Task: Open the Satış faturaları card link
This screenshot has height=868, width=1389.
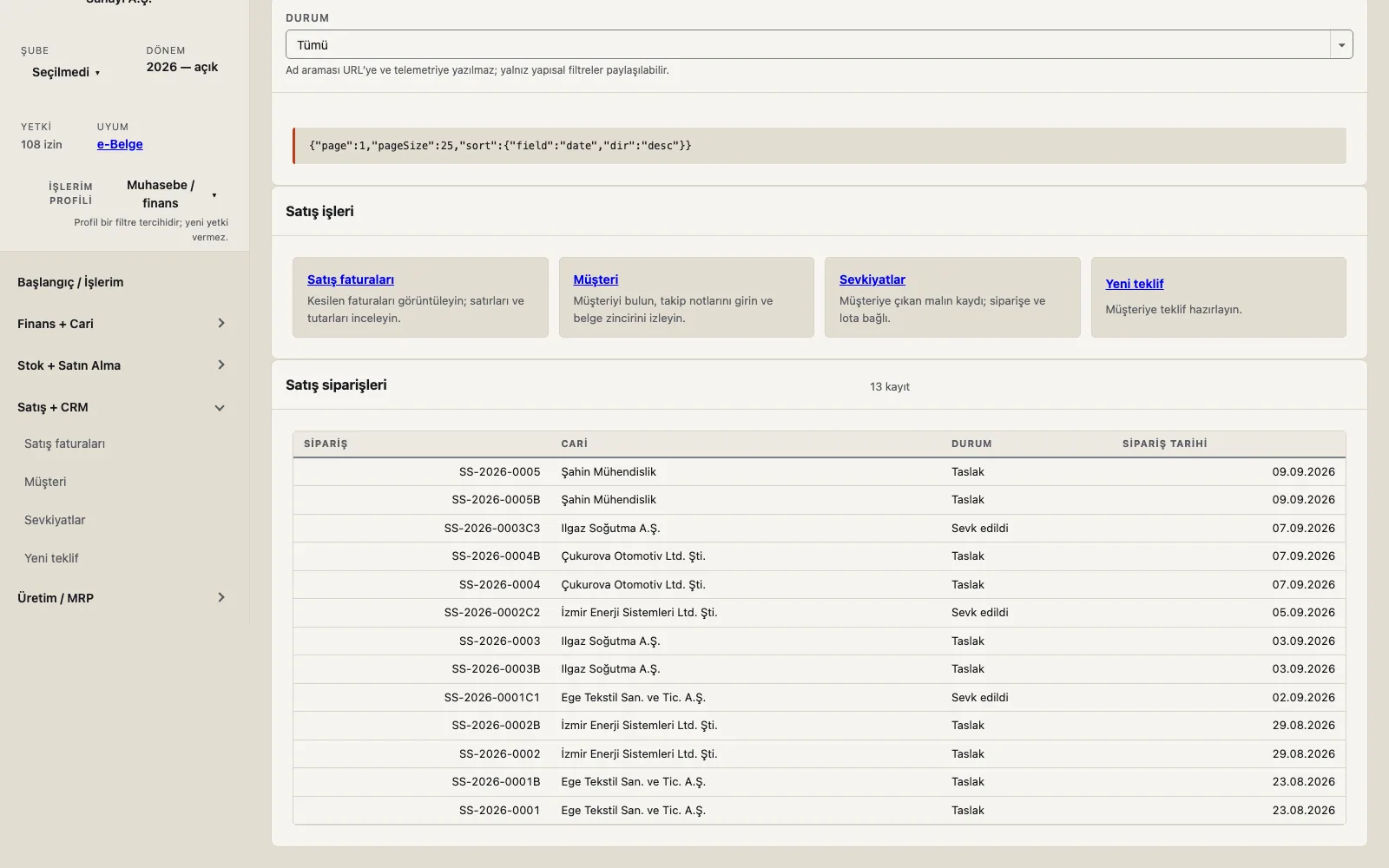Action: (351, 279)
